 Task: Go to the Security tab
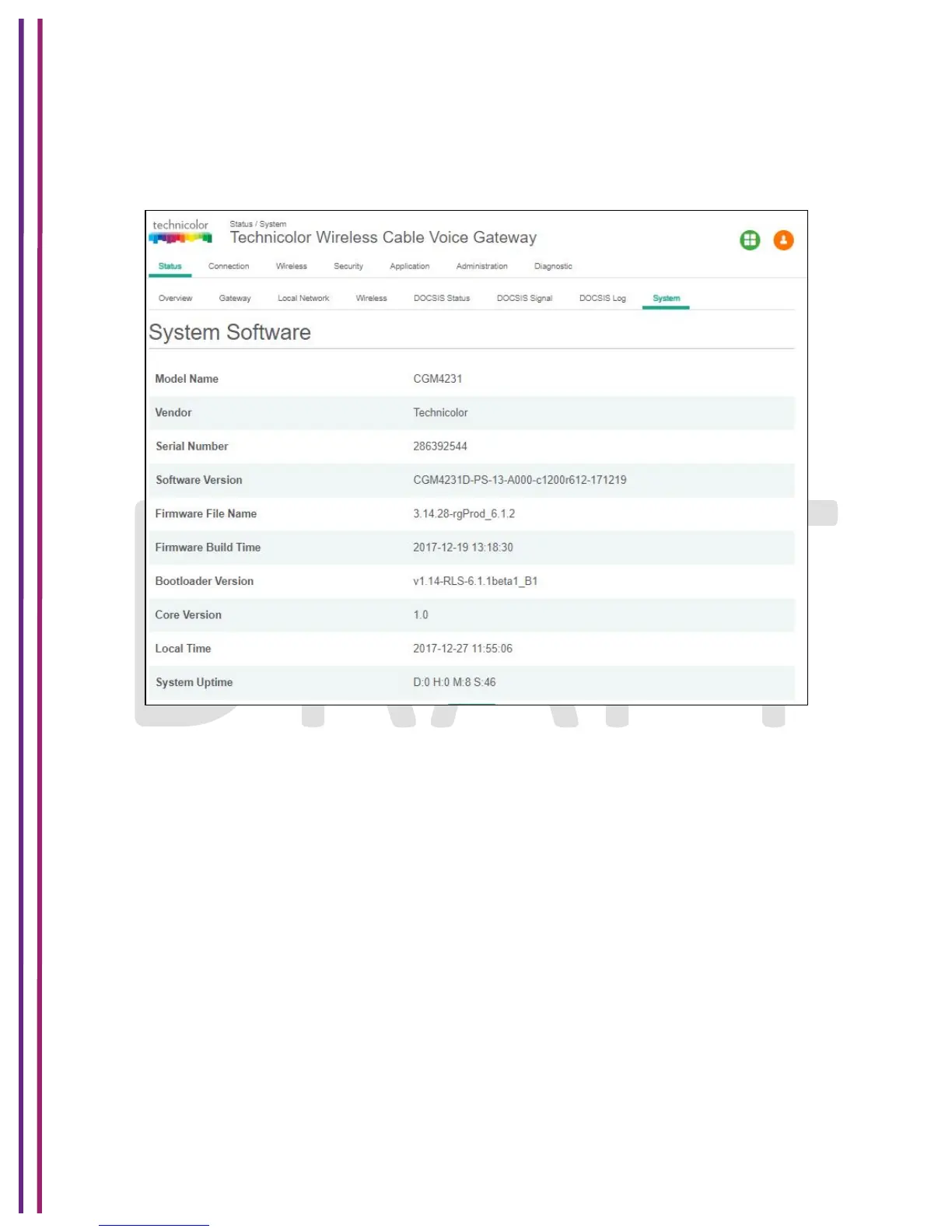[348, 266]
